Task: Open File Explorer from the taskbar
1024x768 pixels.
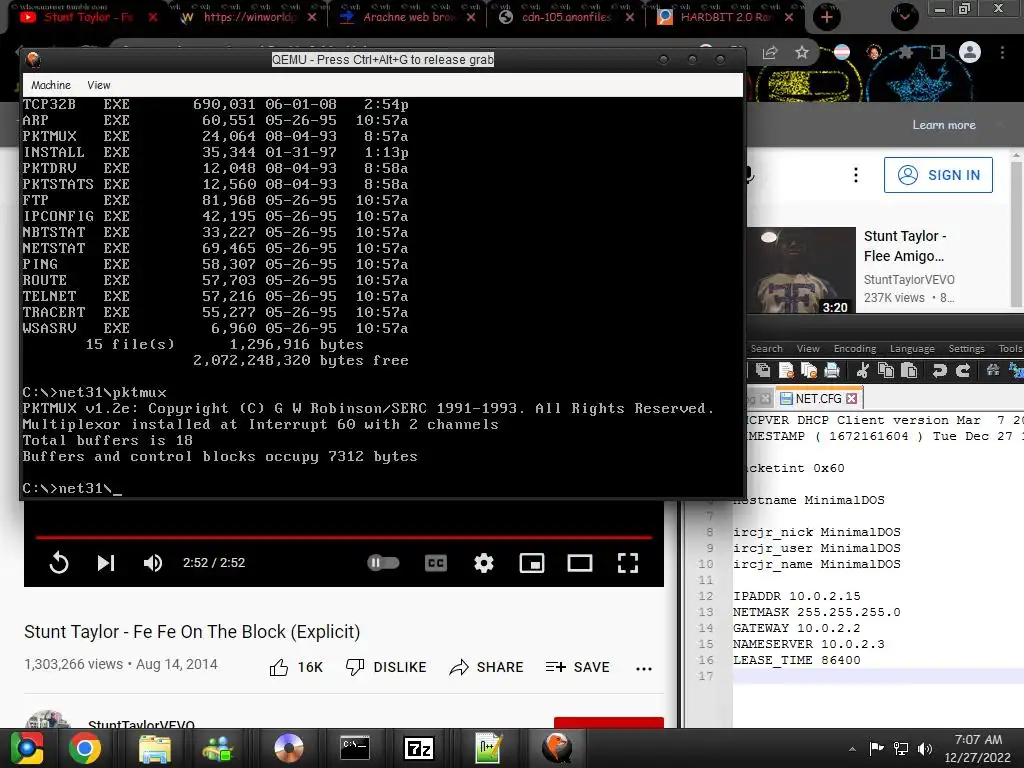Action: click(154, 748)
